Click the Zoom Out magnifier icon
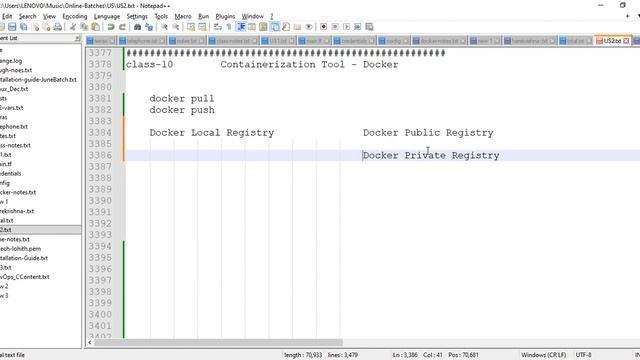 pos(176,27)
